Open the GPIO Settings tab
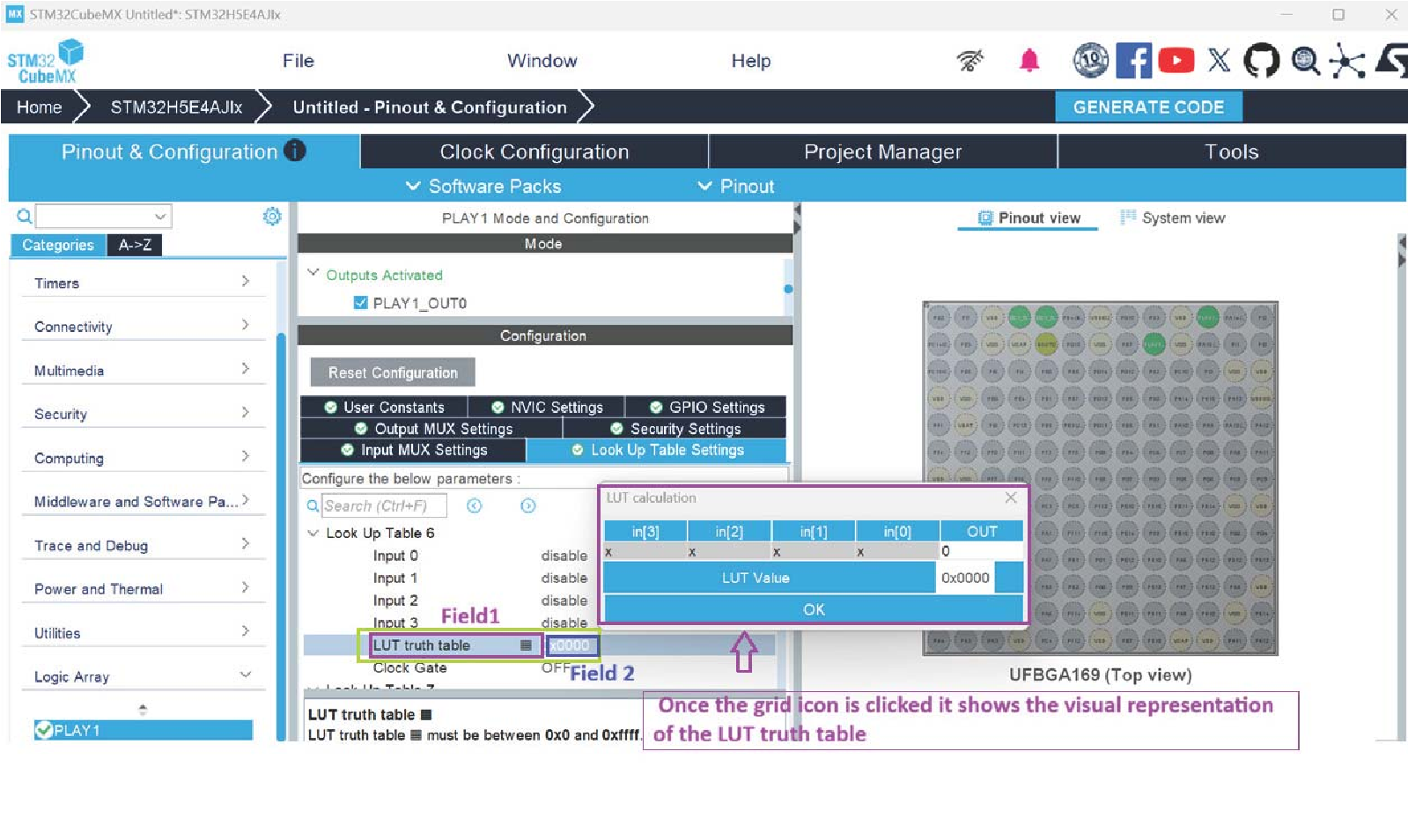The height and width of the screenshot is (840, 1408). [706, 407]
